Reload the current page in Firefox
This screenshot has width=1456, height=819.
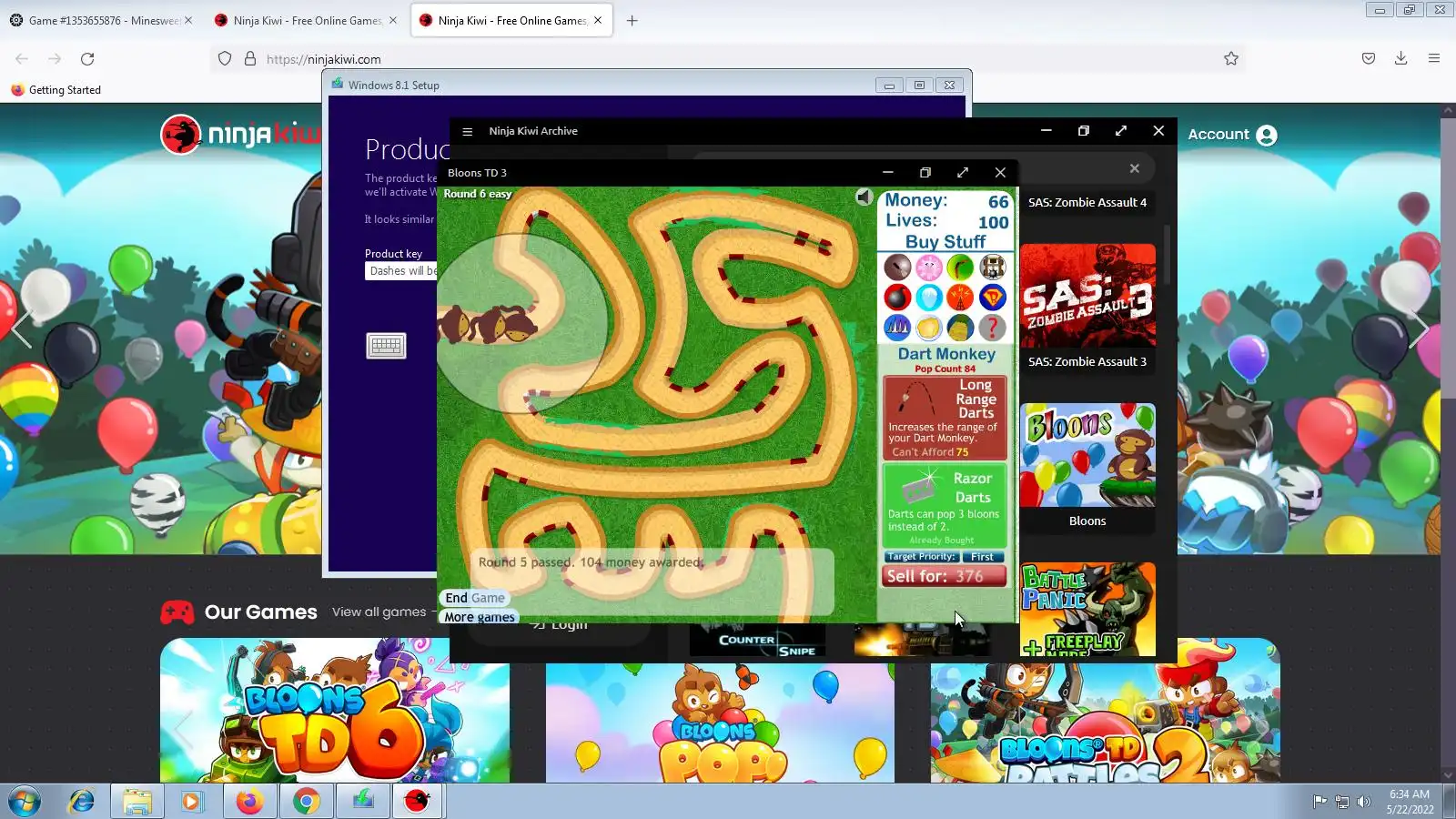(x=87, y=59)
